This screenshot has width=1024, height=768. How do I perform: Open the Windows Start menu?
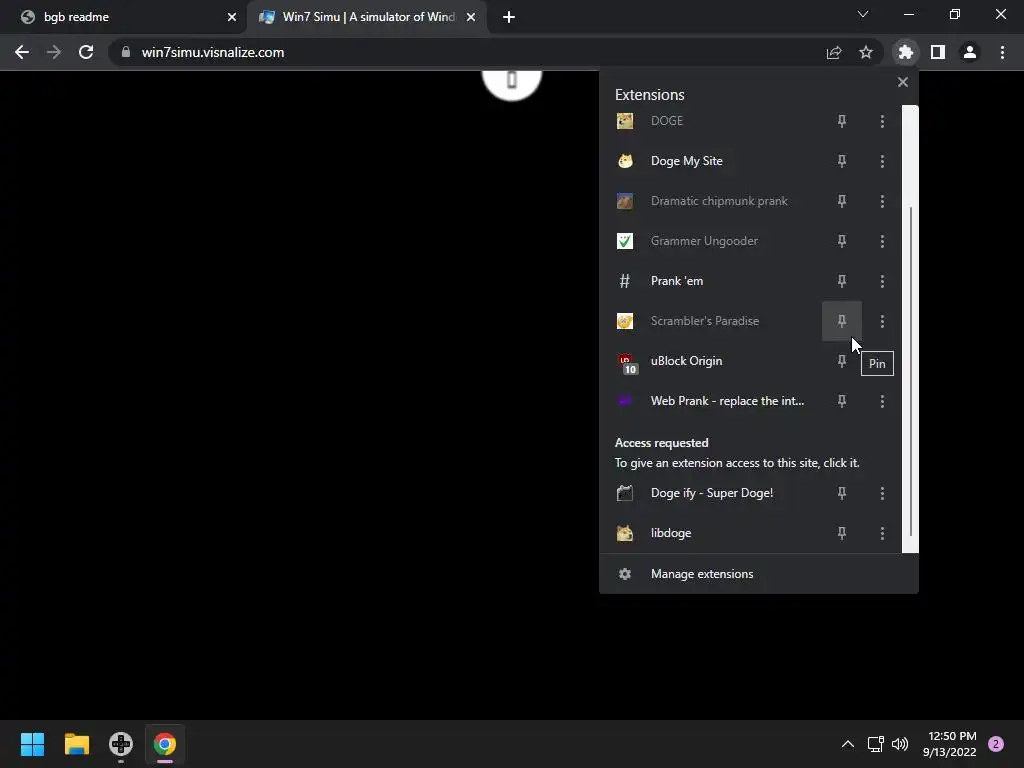click(x=32, y=744)
